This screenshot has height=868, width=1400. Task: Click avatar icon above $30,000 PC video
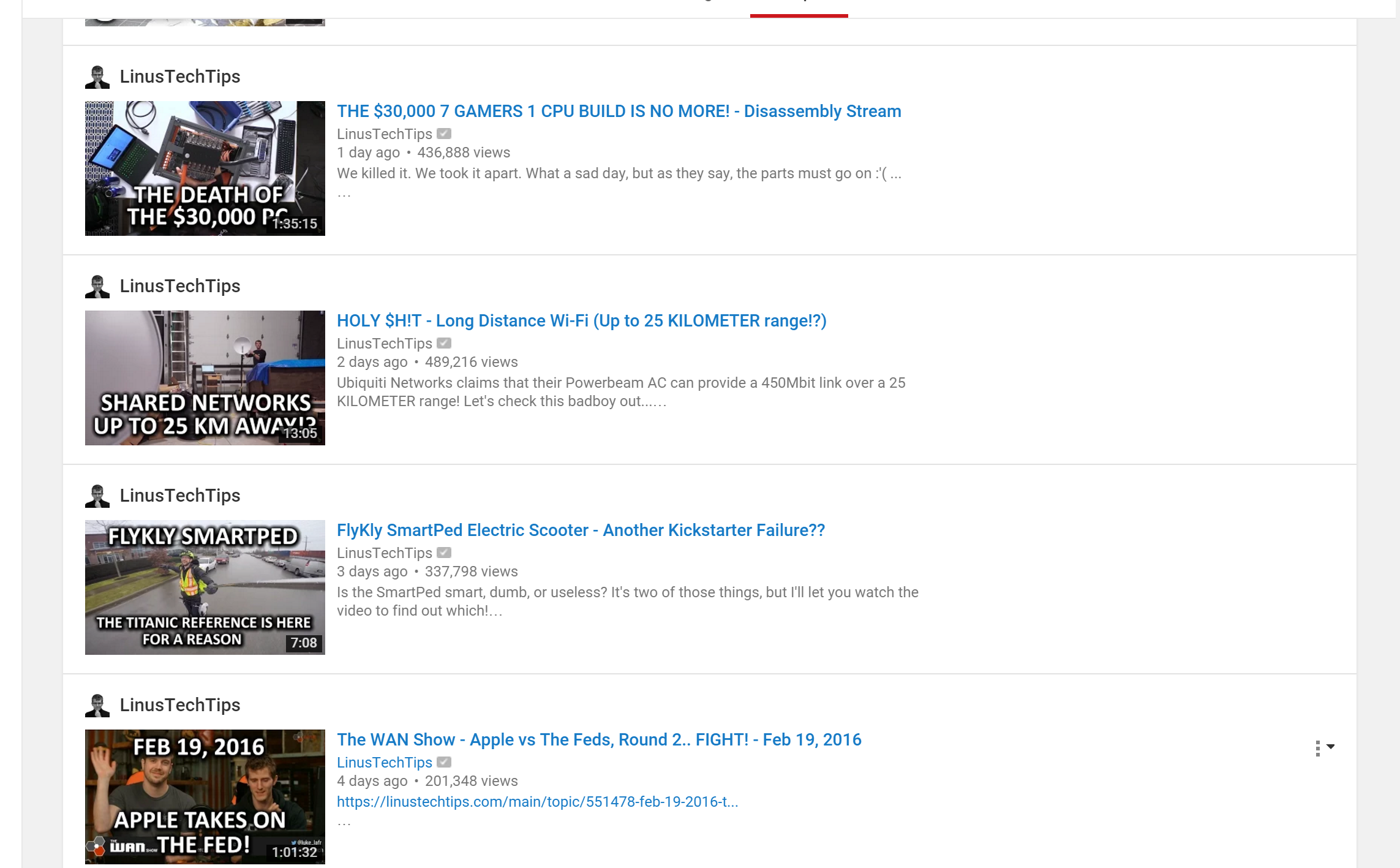(x=97, y=77)
